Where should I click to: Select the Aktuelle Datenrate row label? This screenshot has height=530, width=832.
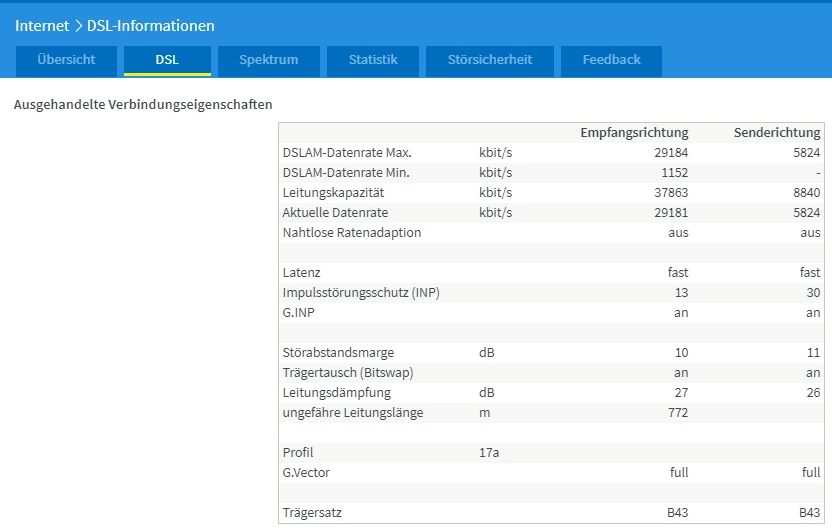335,212
